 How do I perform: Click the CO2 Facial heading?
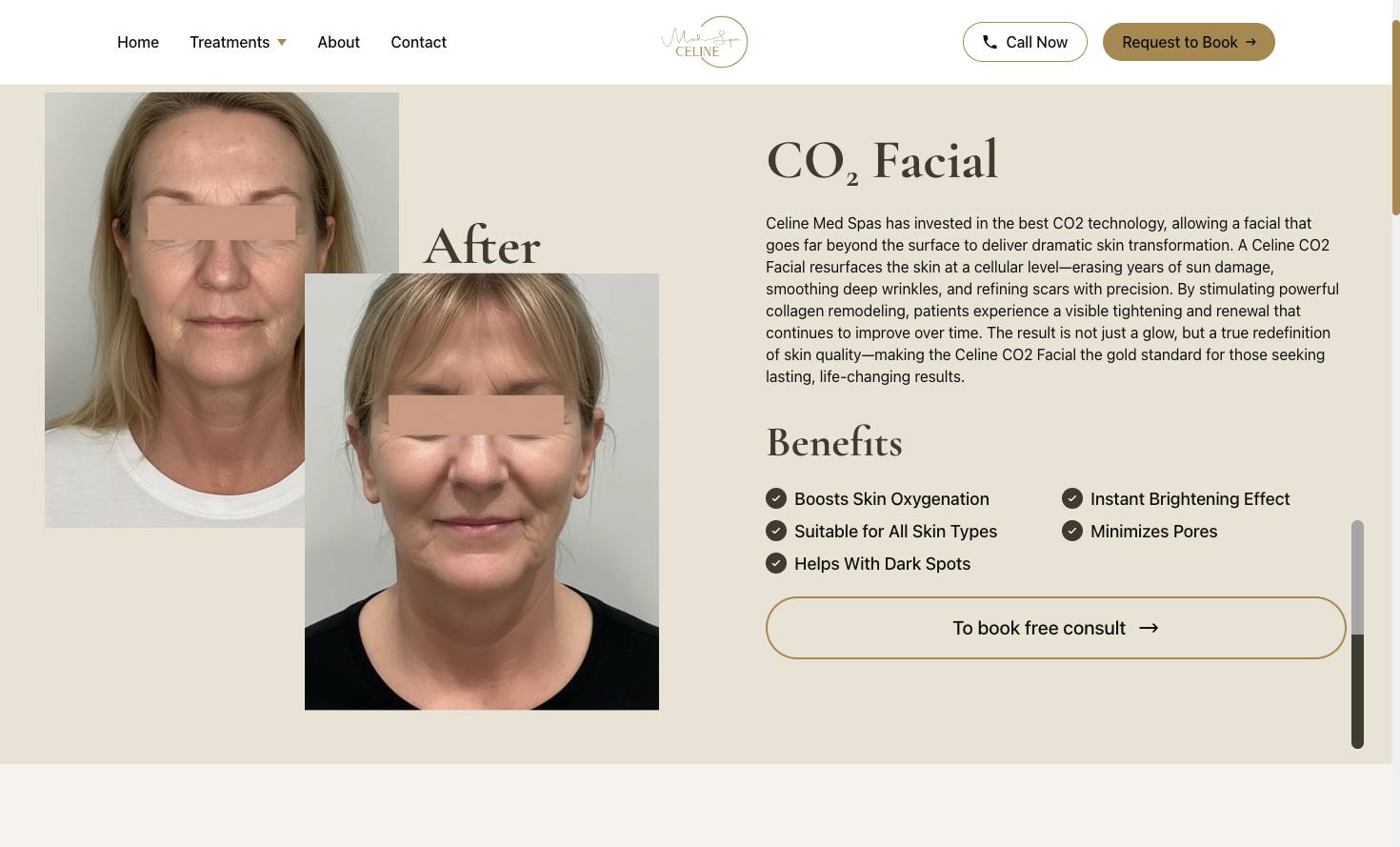pos(882,160)
